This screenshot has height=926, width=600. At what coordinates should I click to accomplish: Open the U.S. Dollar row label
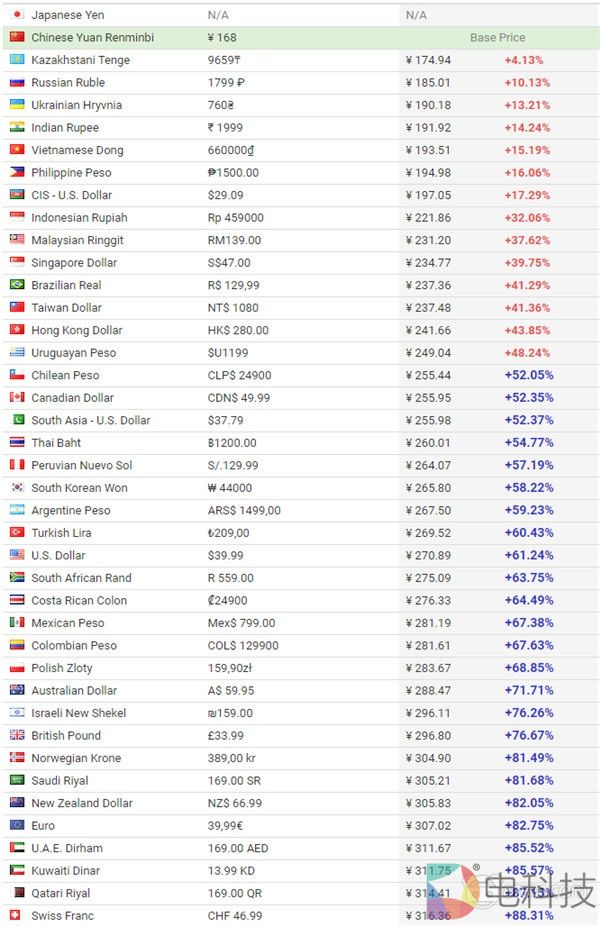pyautogui.click(x=58, y=555)
